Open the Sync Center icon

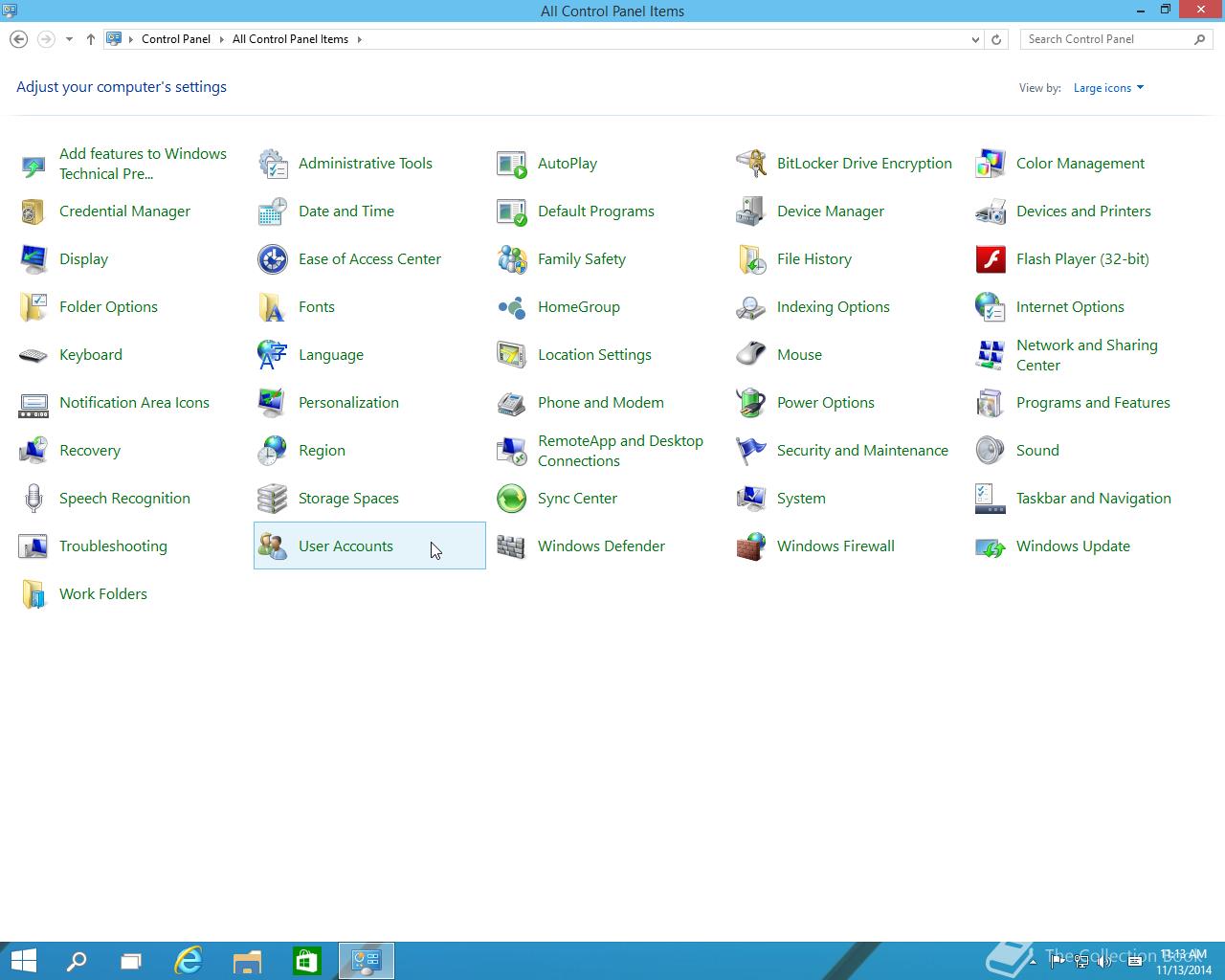[512, 499]
